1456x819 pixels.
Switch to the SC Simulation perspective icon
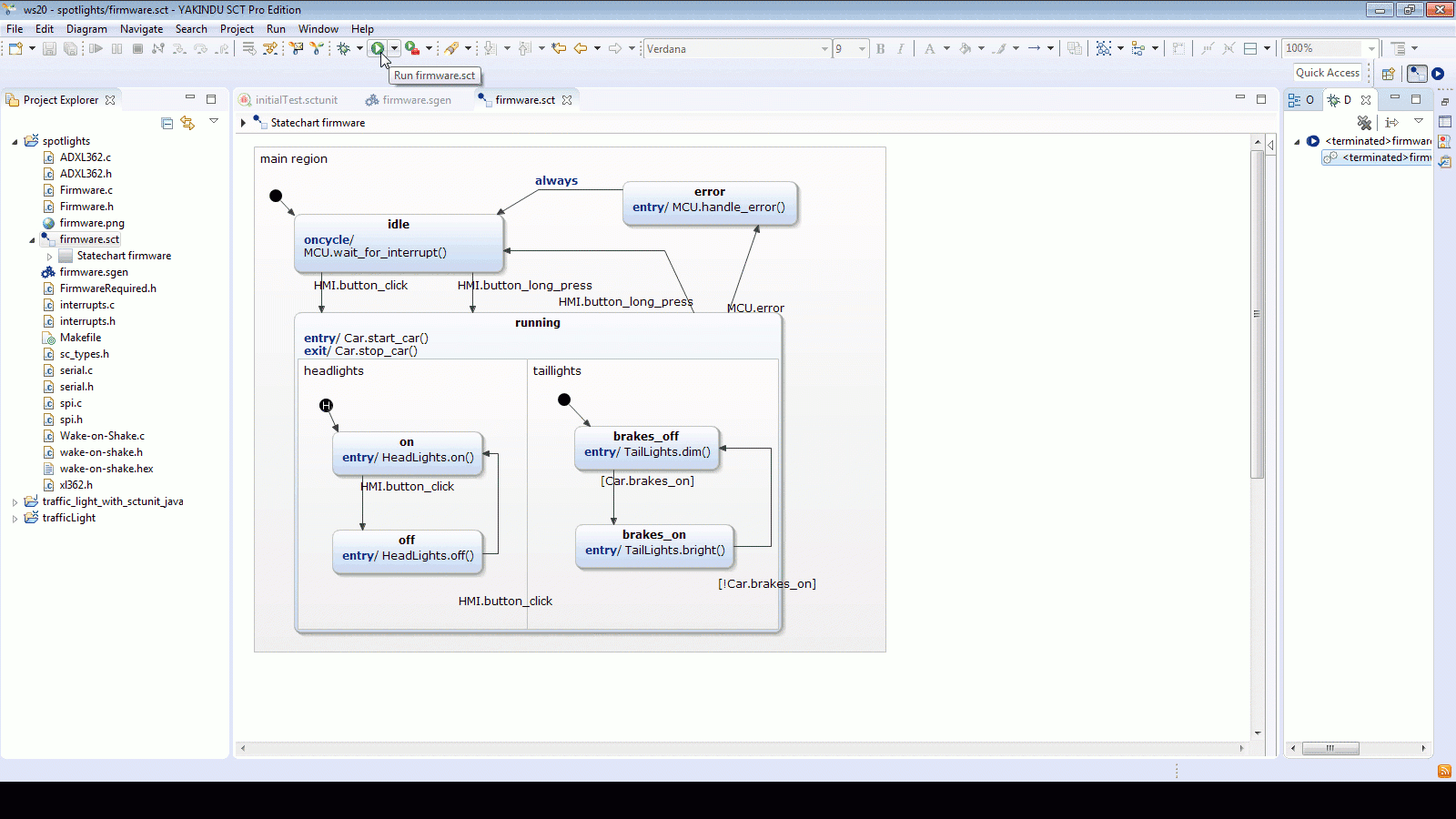point(1438,74)
